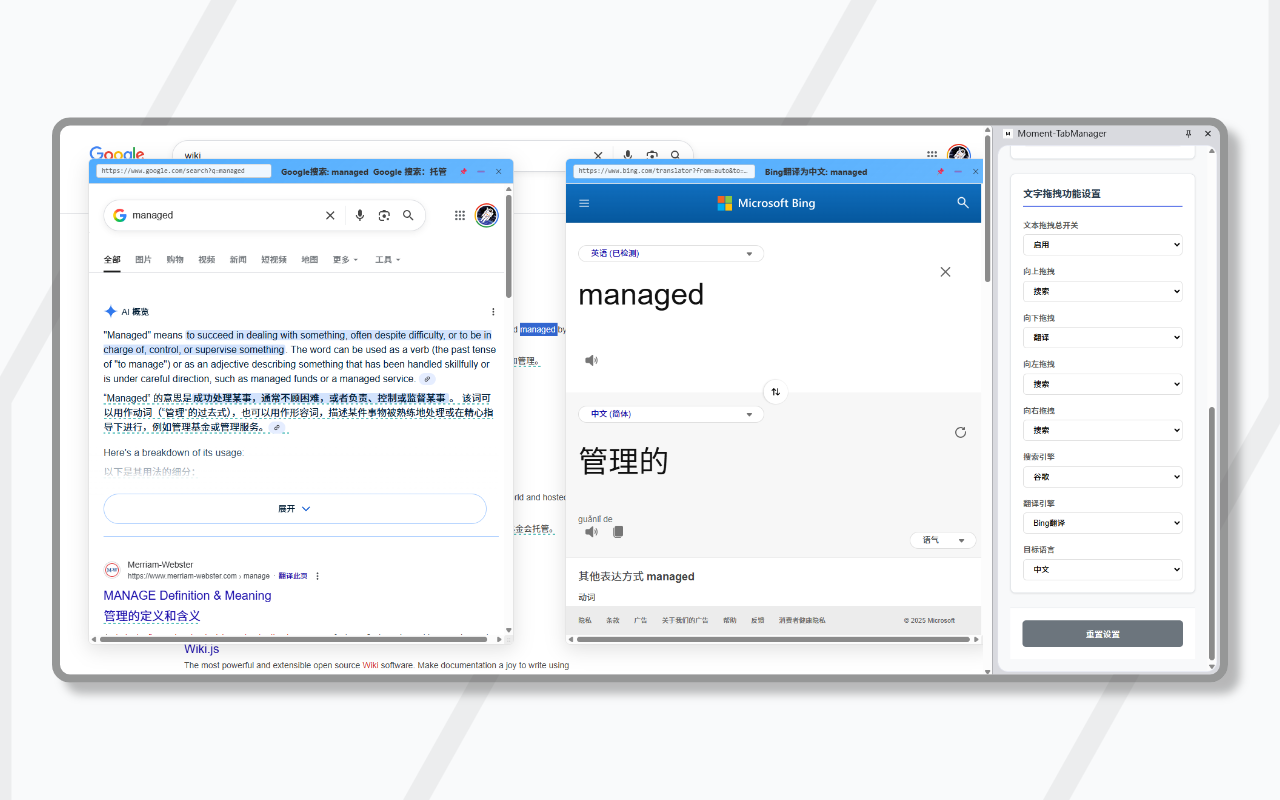Switch to the 购物 tab

[175, 260]
